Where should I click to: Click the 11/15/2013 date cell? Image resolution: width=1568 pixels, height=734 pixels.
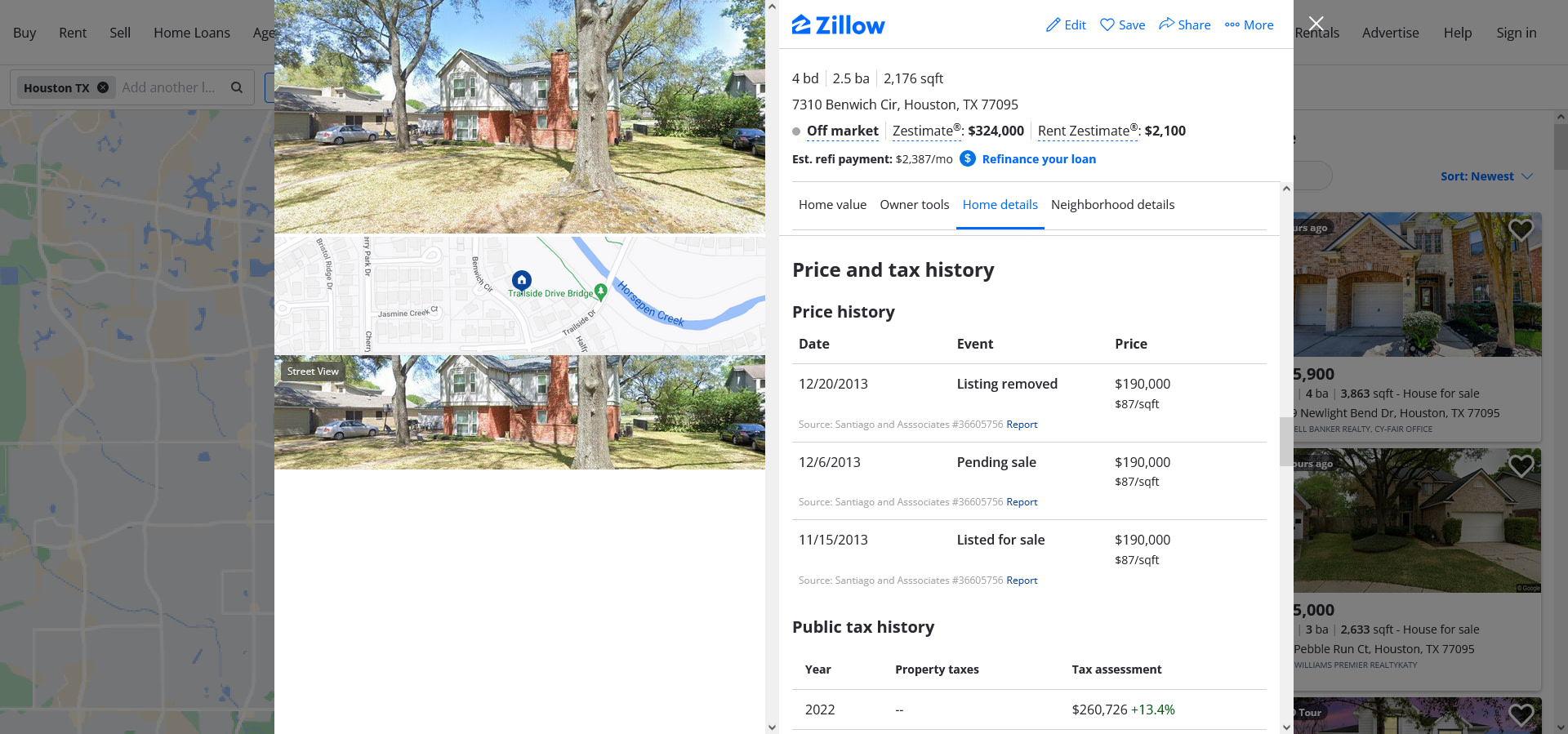pos(833,540)
